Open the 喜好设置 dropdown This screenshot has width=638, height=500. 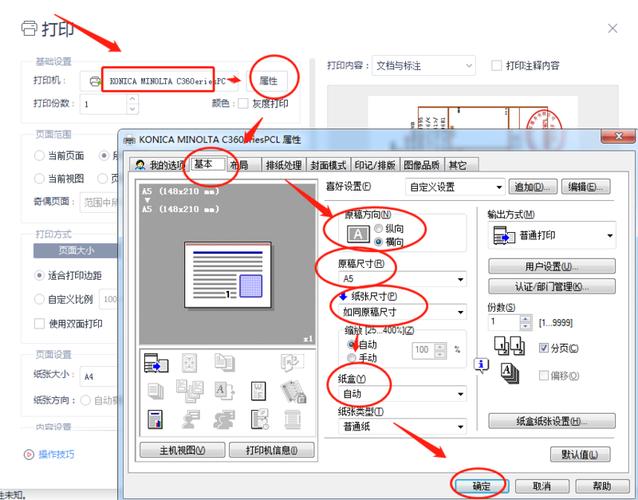pos(455,187)
